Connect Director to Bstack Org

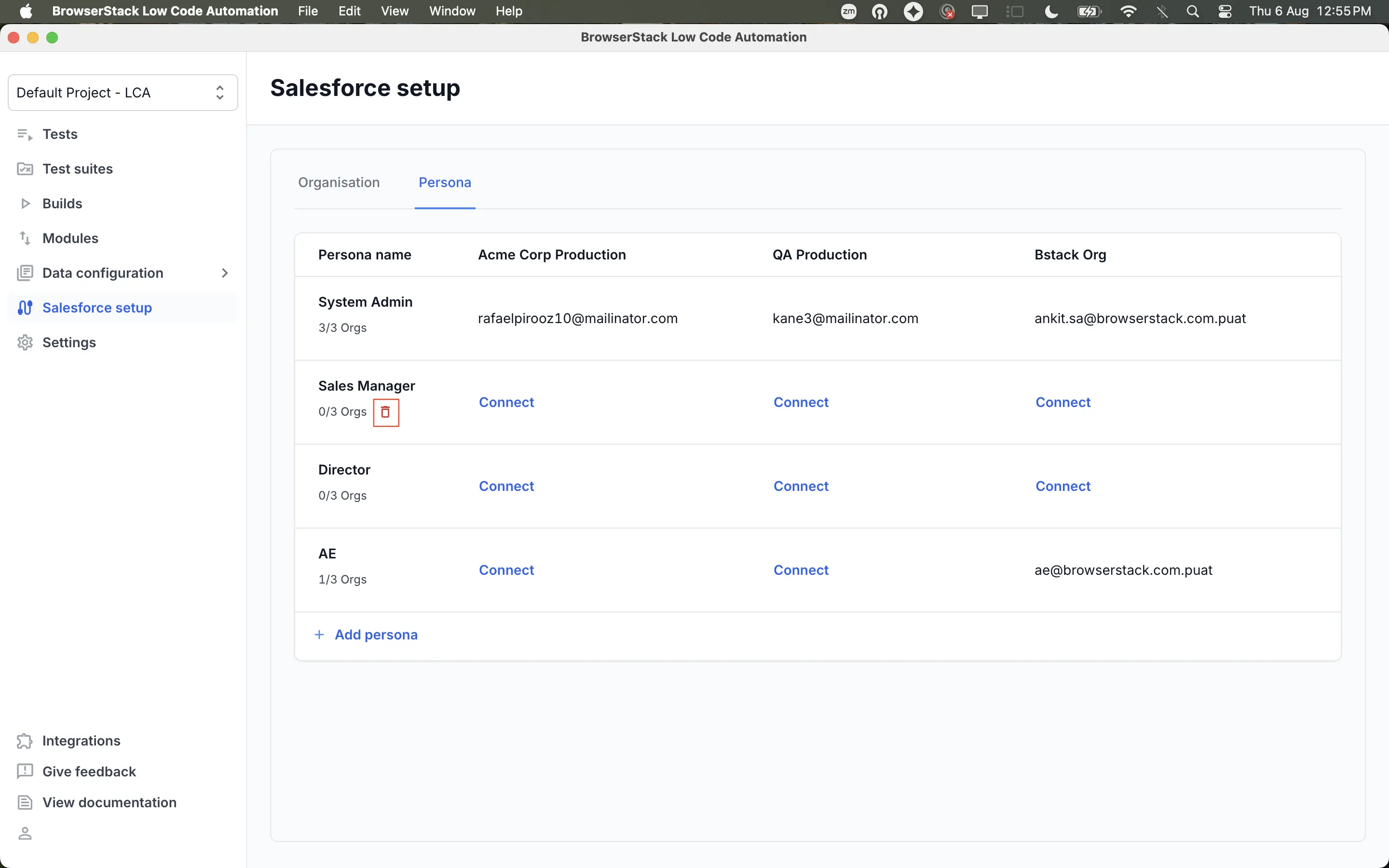coord(1062,486)
